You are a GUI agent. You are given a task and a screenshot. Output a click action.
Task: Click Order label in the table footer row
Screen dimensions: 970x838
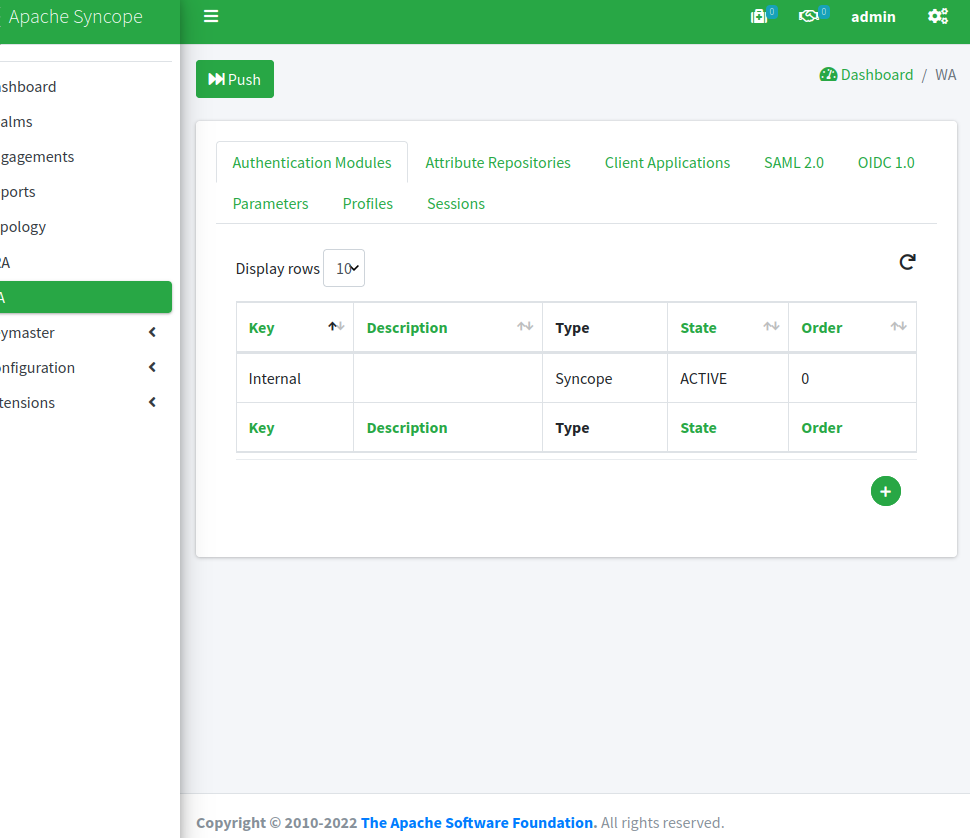[822, 428]
